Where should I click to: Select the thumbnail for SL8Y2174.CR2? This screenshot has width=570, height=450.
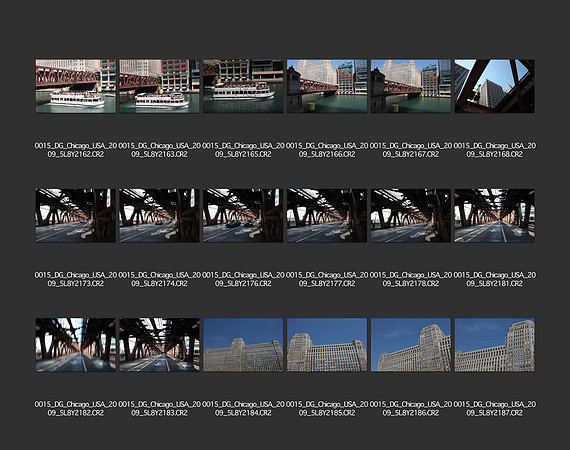click(160, 216)
